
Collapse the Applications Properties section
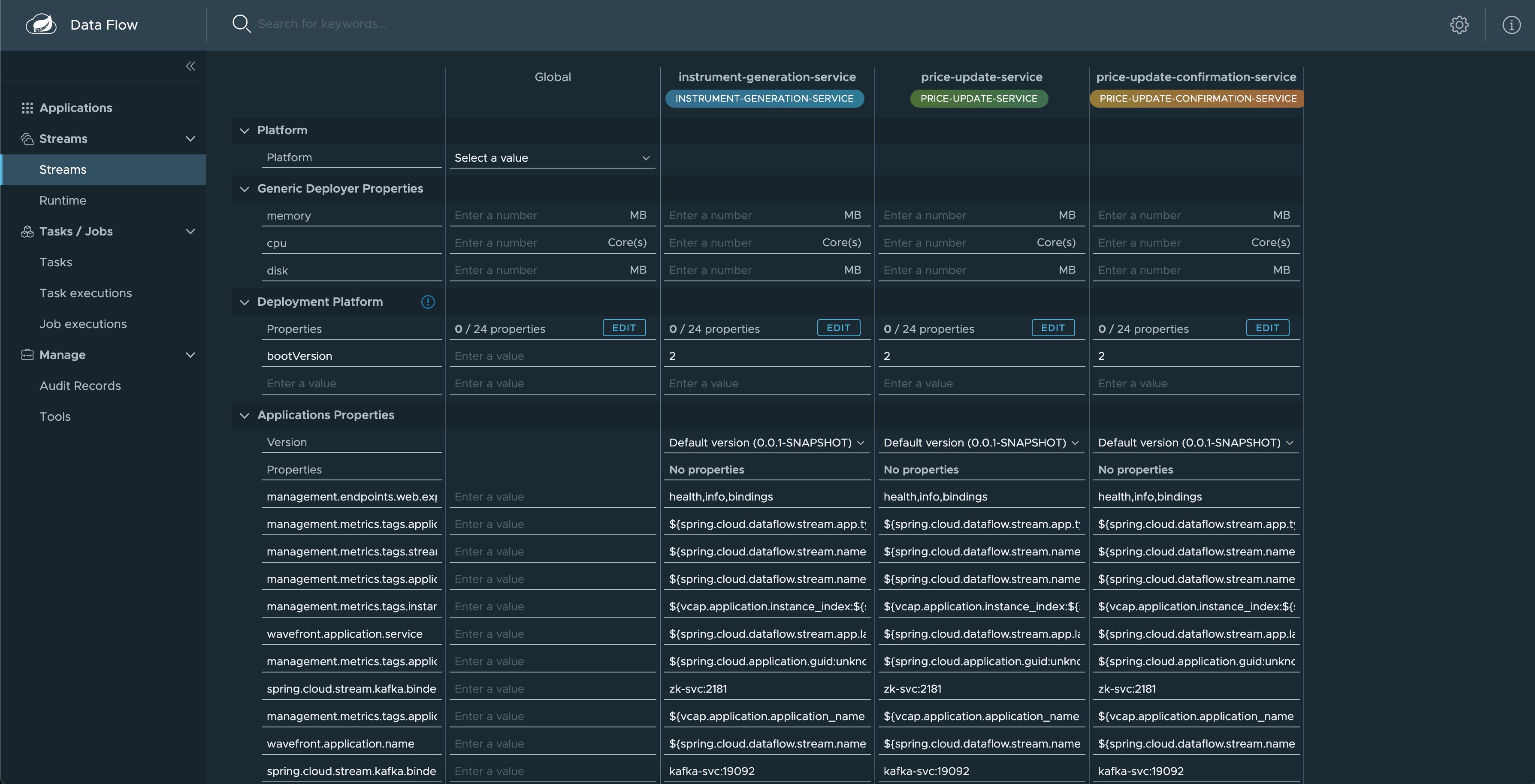click(244, 415)
